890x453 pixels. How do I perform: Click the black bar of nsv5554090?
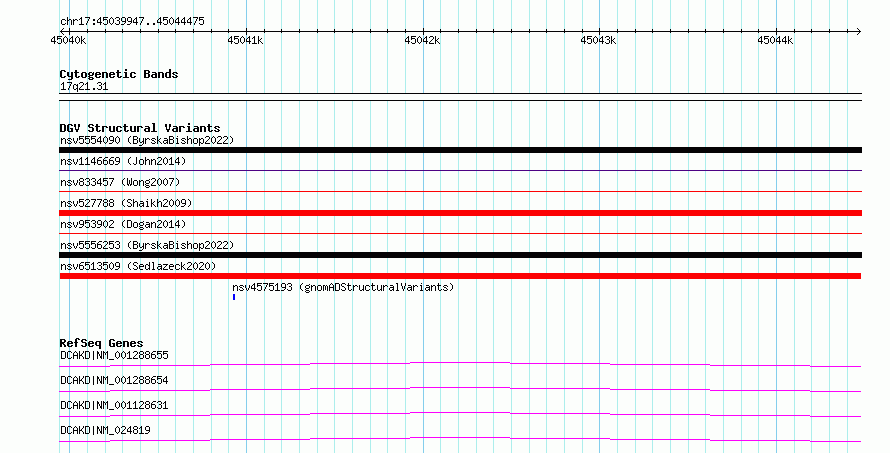click(x=460, y=150)
